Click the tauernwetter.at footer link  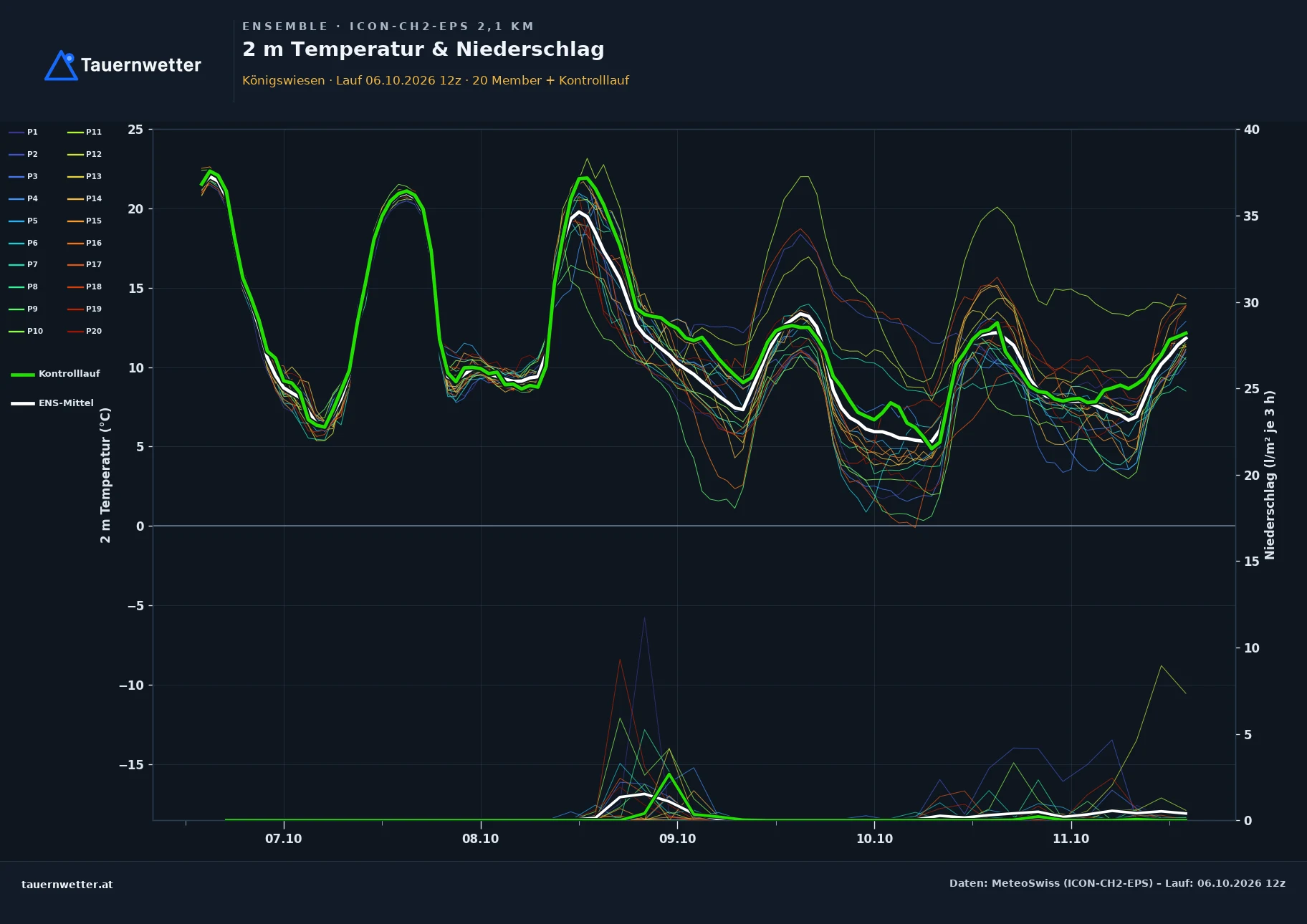(x=67, y=885)
